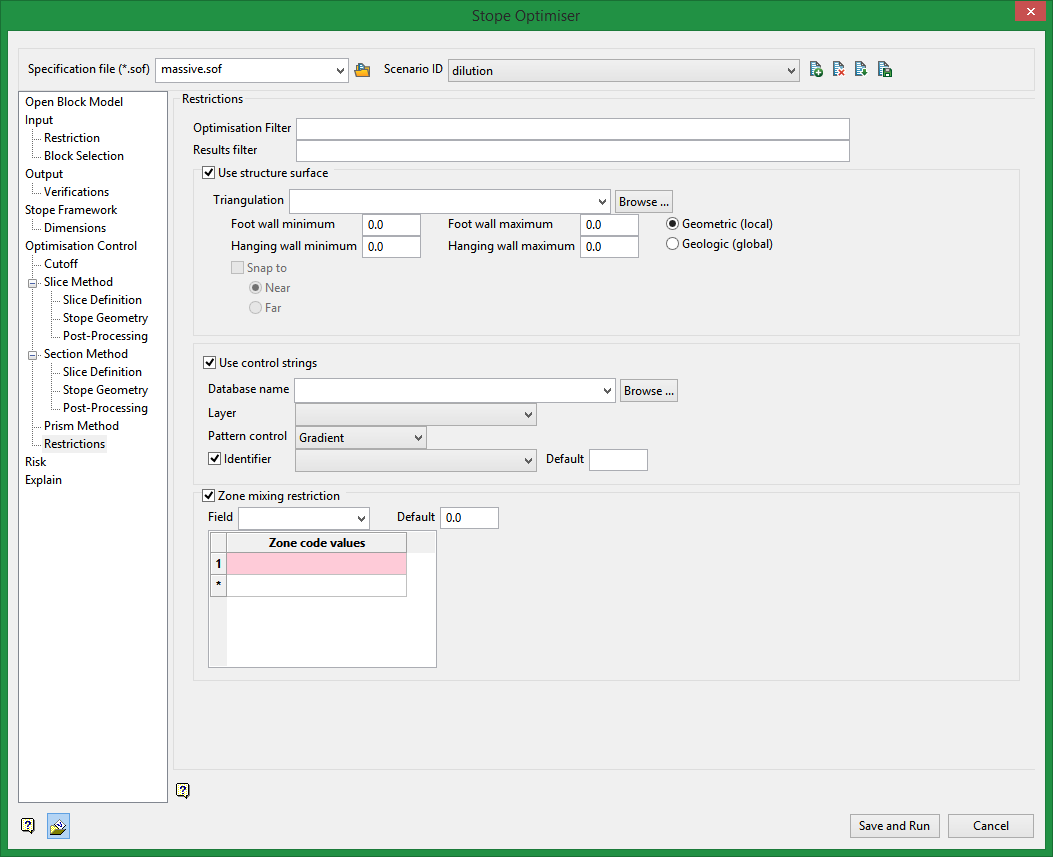Expand the Pattern control Gradient dropdown
This screenshot has height=857, width=1053.
417,438
